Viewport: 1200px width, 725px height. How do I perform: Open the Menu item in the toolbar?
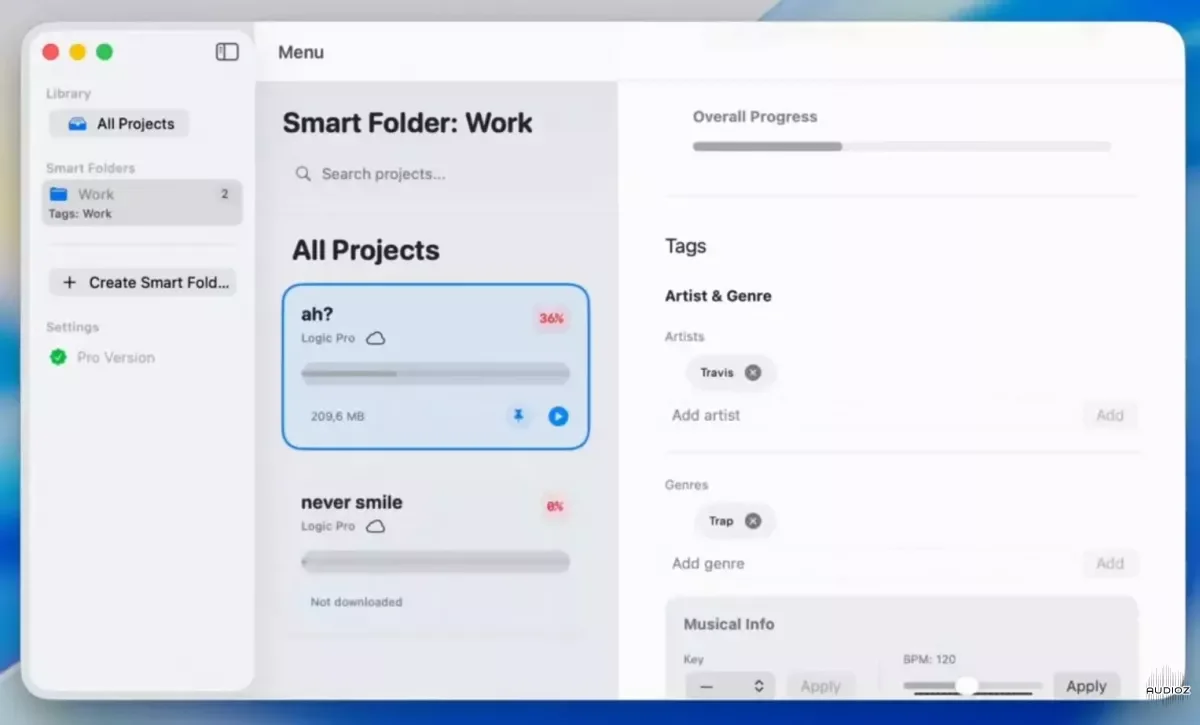(x=301, y=52)
